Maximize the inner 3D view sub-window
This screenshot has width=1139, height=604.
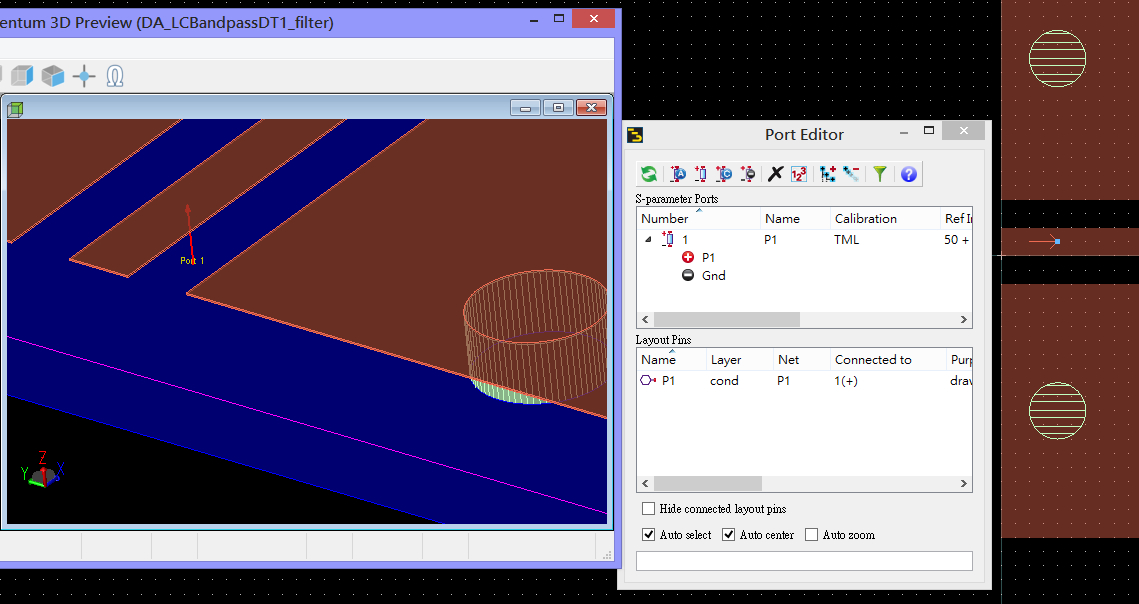[x=558, y=108]
